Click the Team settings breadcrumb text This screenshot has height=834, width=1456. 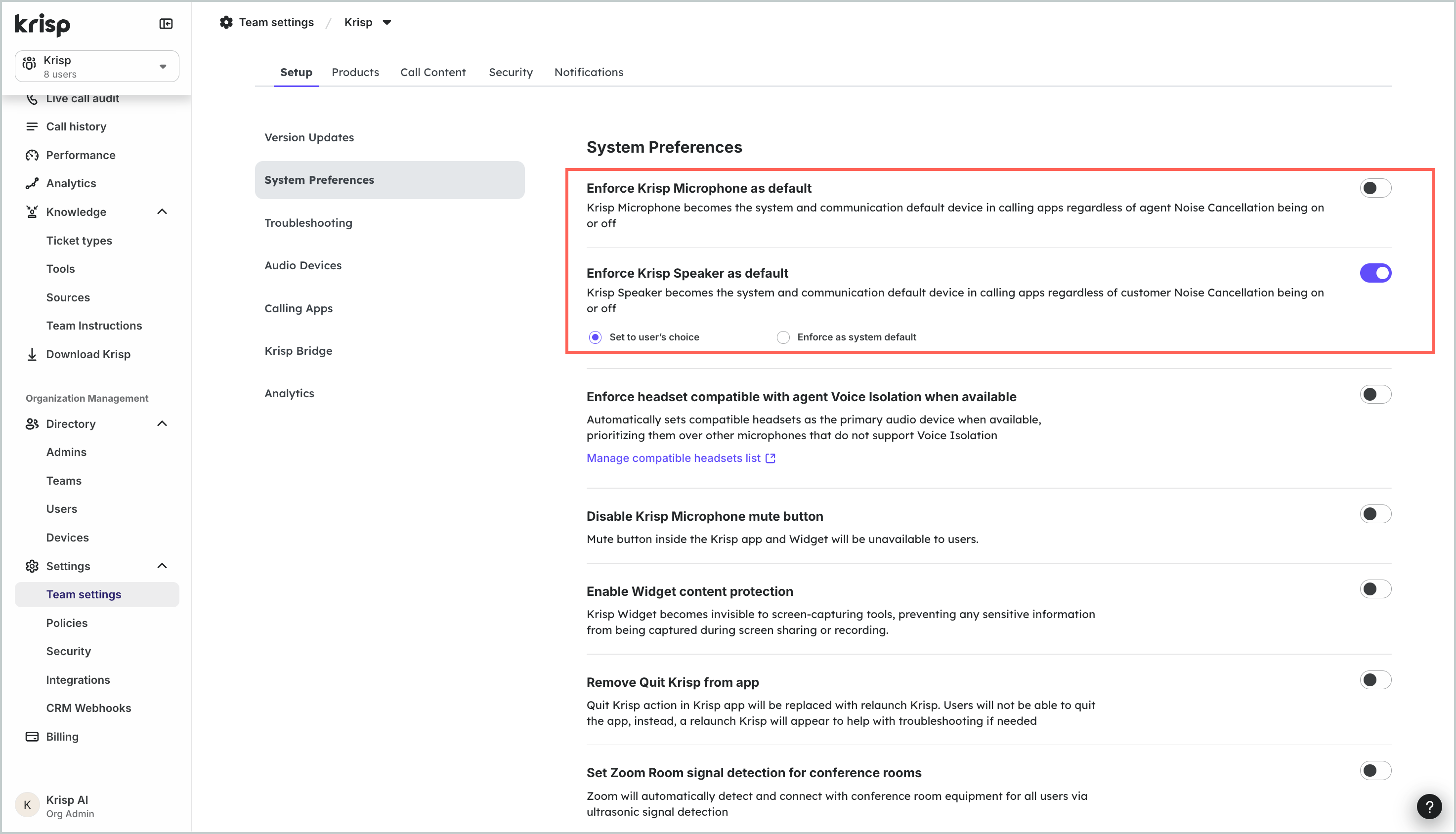coord(276,22)
